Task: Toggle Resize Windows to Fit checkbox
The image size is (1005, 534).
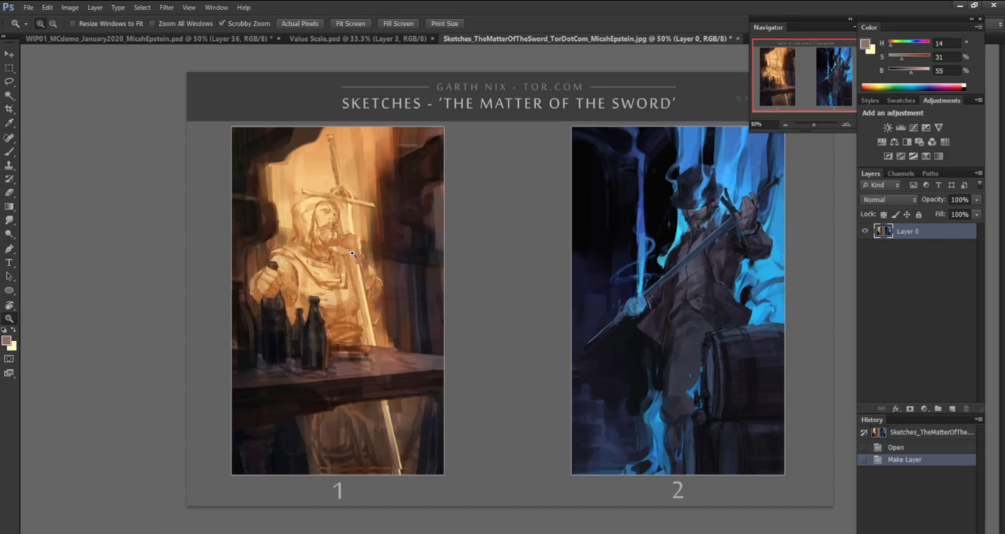Action: pyautogui.click(x=72, y=24)
